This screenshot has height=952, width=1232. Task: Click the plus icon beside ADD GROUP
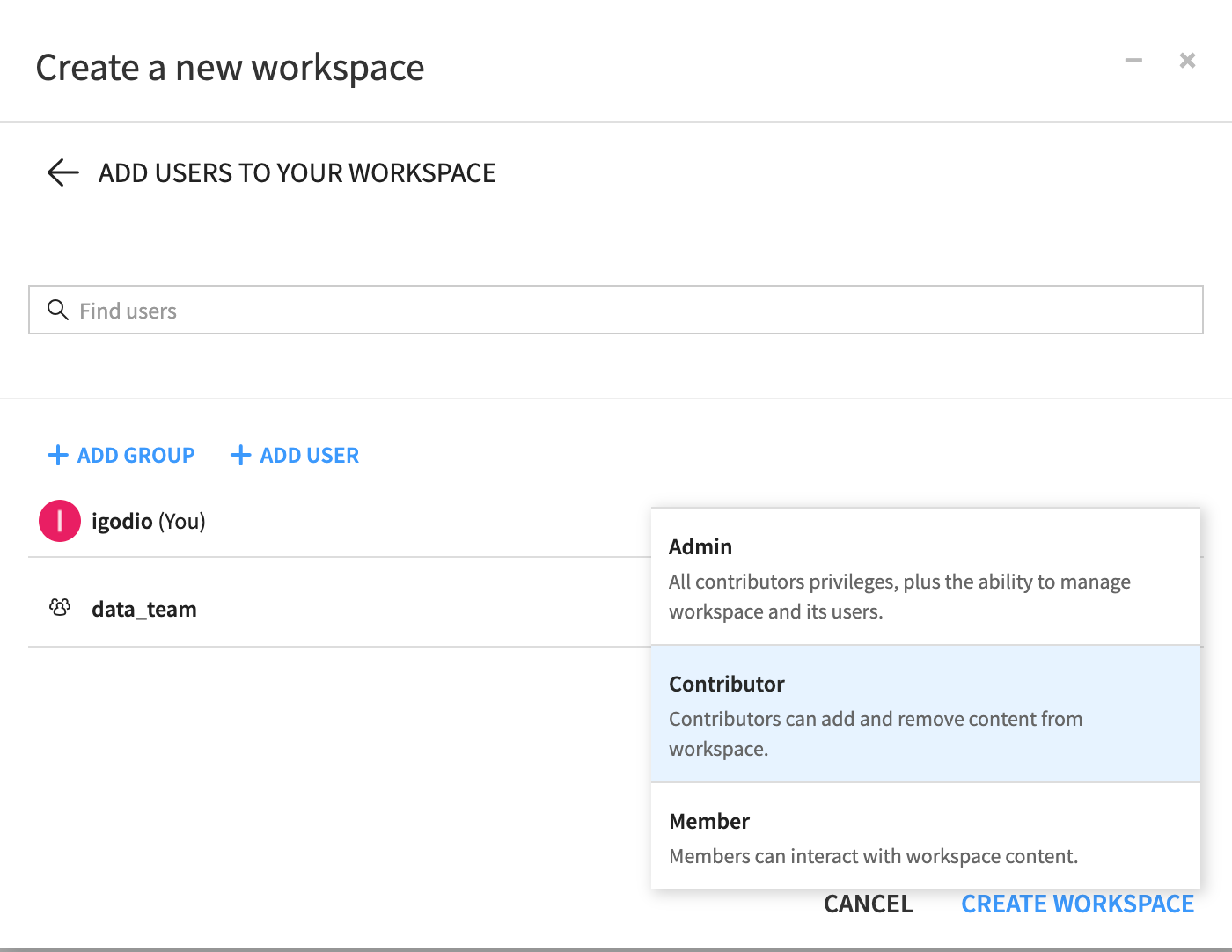[x=57, y=455]
